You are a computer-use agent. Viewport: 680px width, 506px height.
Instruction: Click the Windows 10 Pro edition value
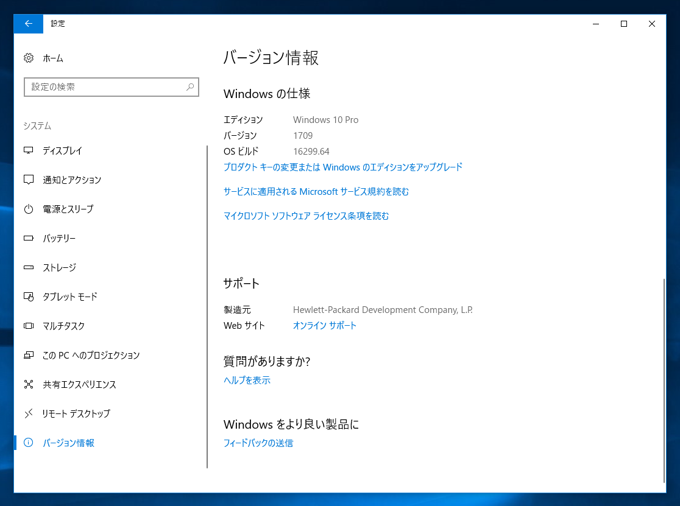click(x=326, y=120)
